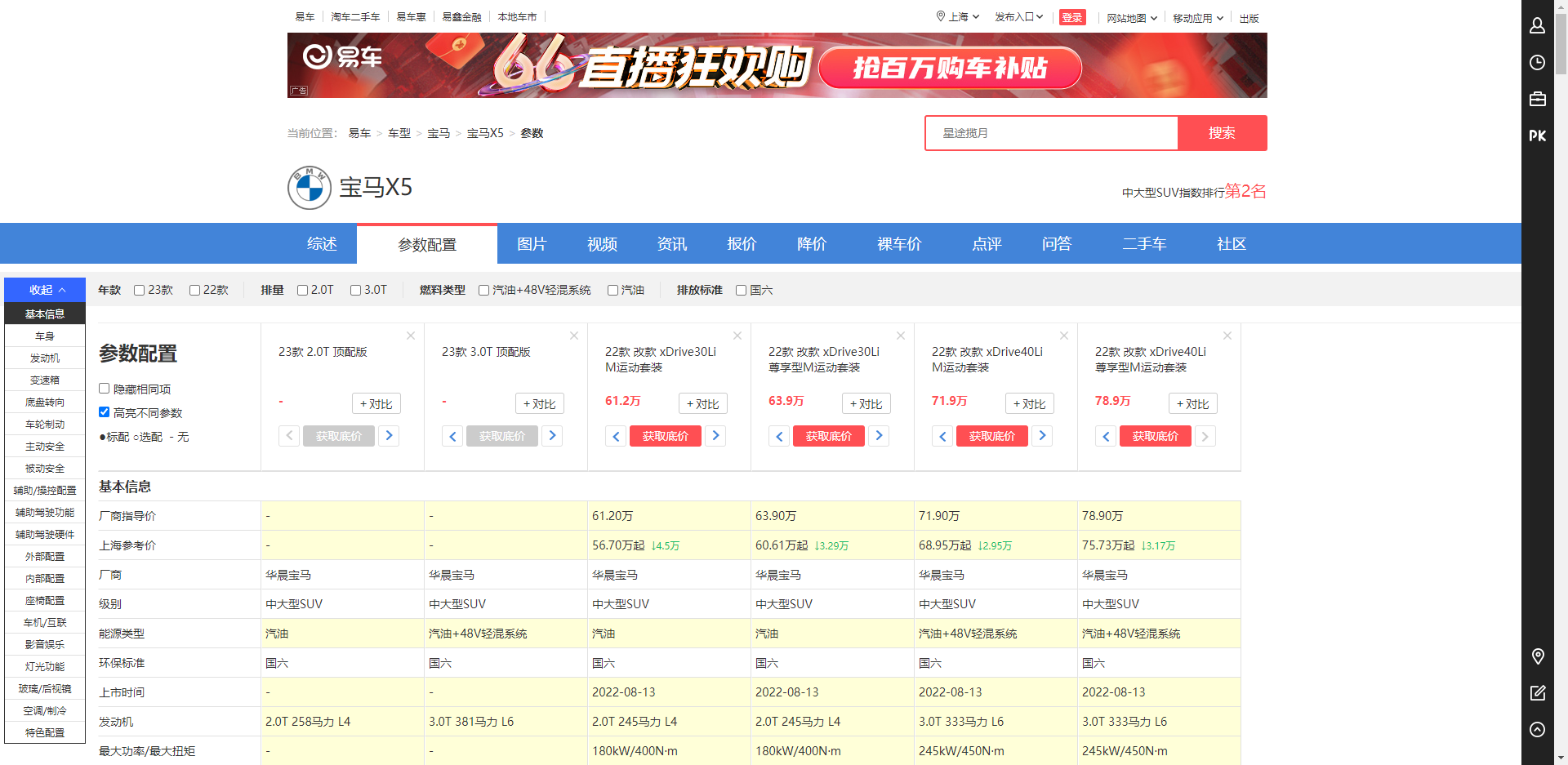
Task: Go to the 视频 tab
Action: tap(602, 244)
